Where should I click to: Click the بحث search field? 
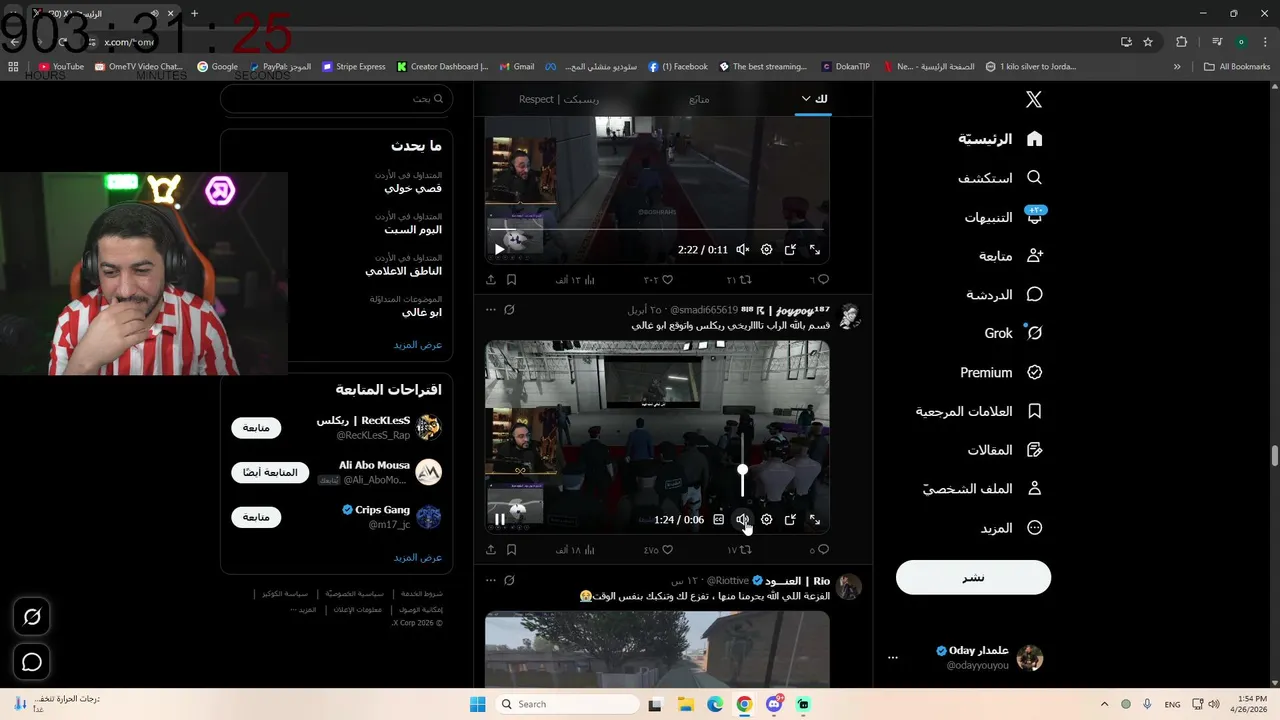(336, 99)
